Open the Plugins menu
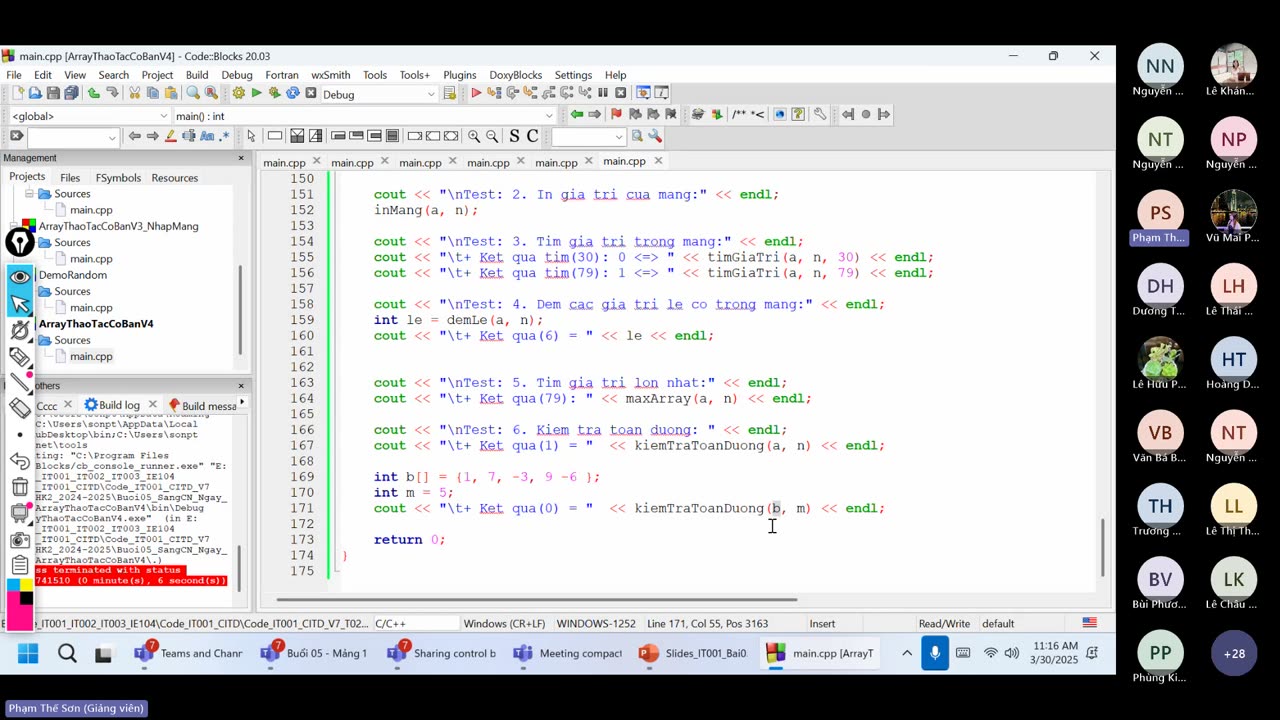The height and width of the screenshot is (720, 1280). (460, 75)
